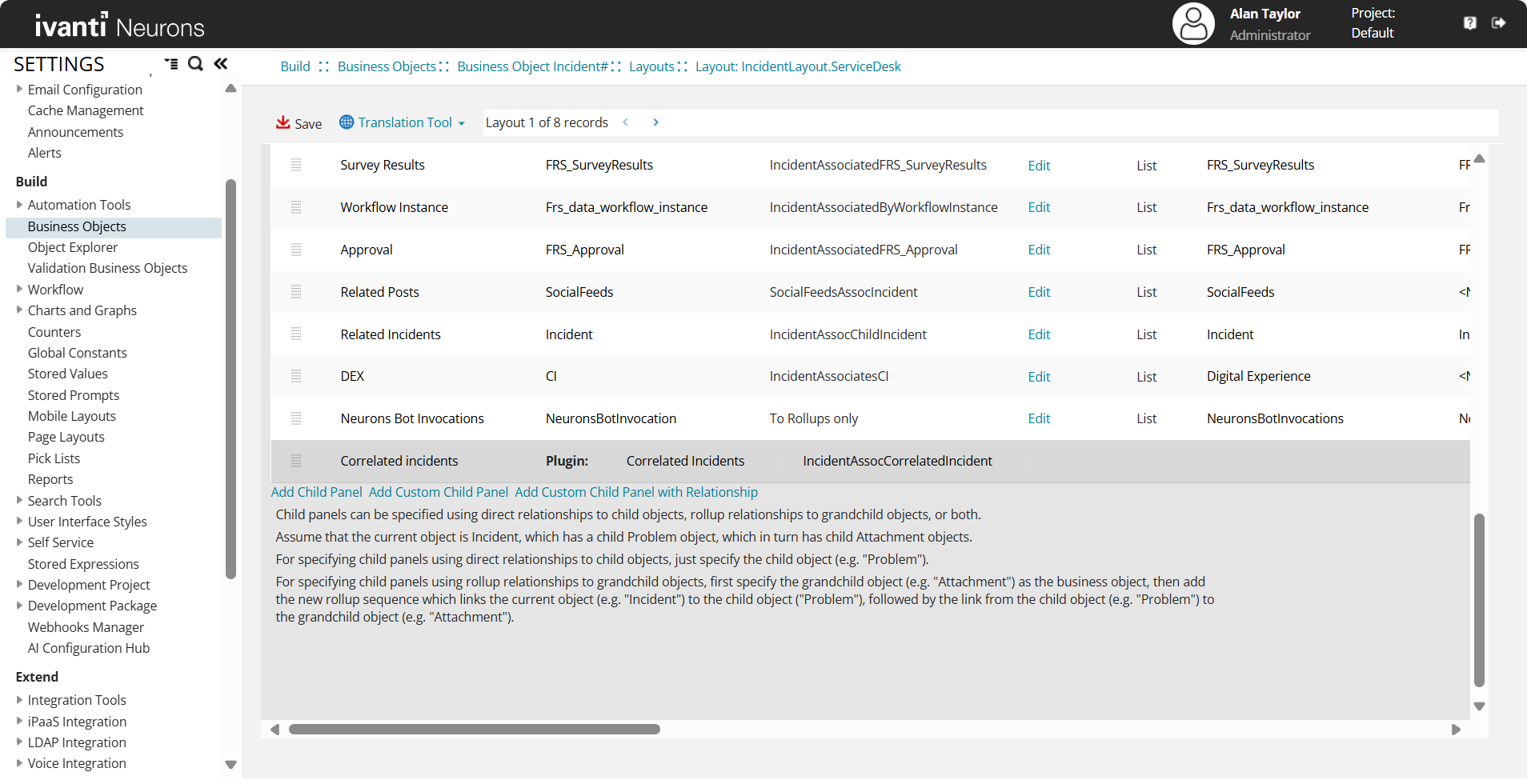Viewport: 1527px width, 784px height.
Task: Click the logout icon in top bar
Action: tap(1498, 23)
